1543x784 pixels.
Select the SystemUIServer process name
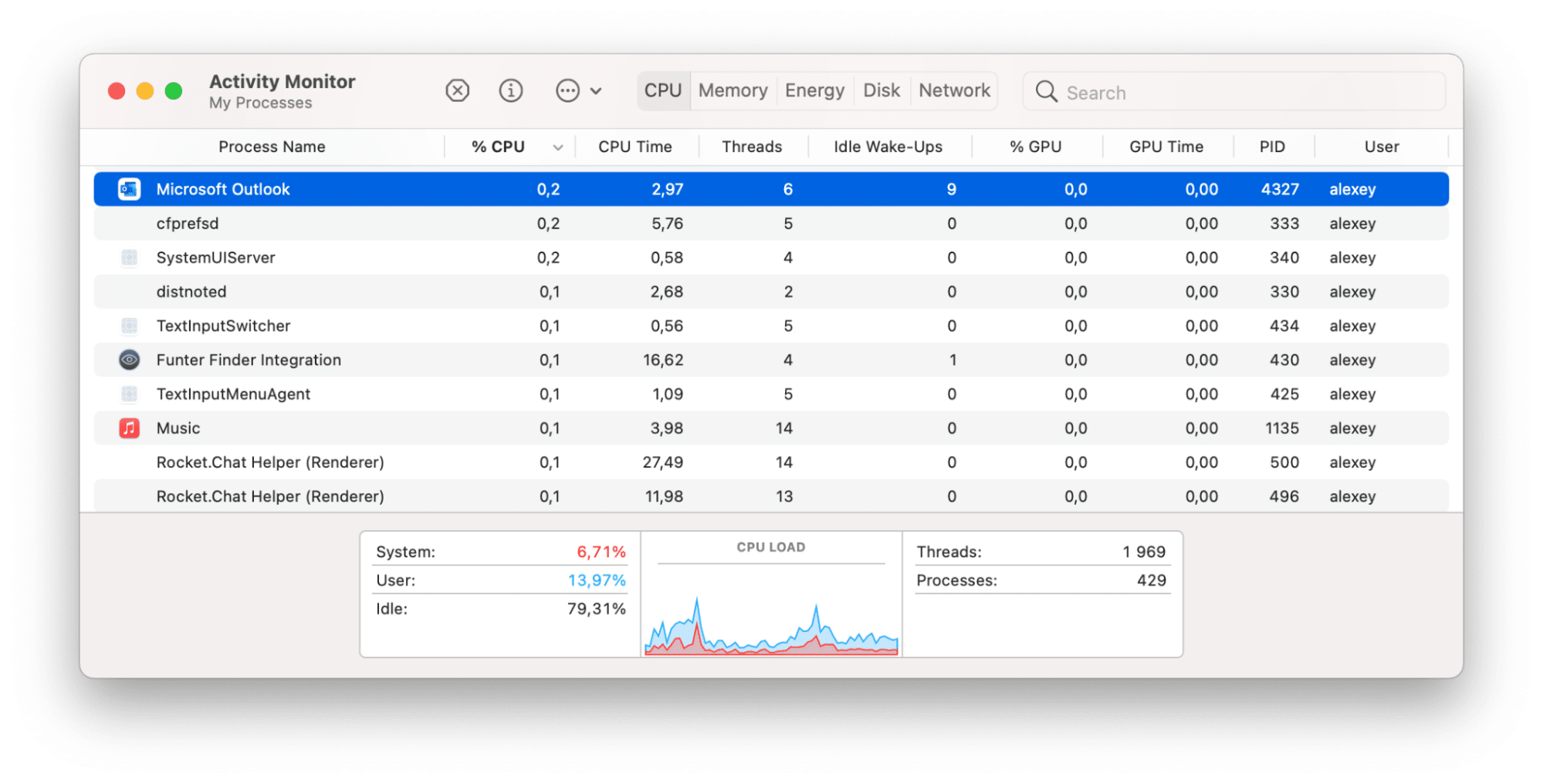tap(215, 258)
